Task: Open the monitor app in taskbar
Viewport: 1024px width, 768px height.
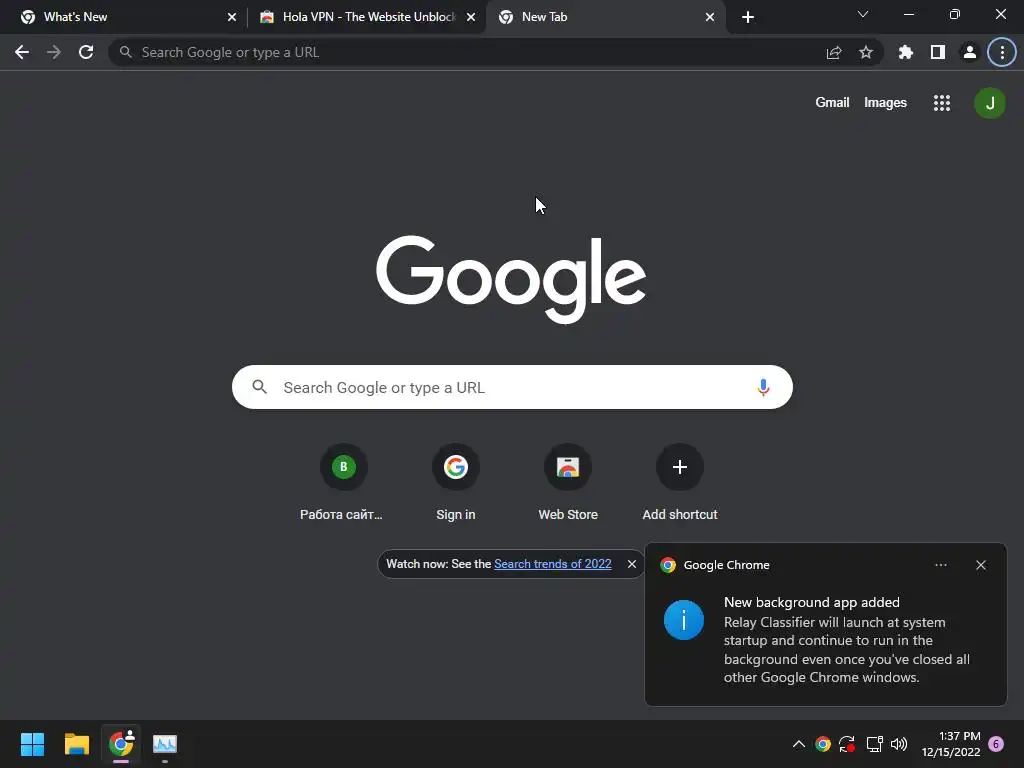Action: [165, 744]
